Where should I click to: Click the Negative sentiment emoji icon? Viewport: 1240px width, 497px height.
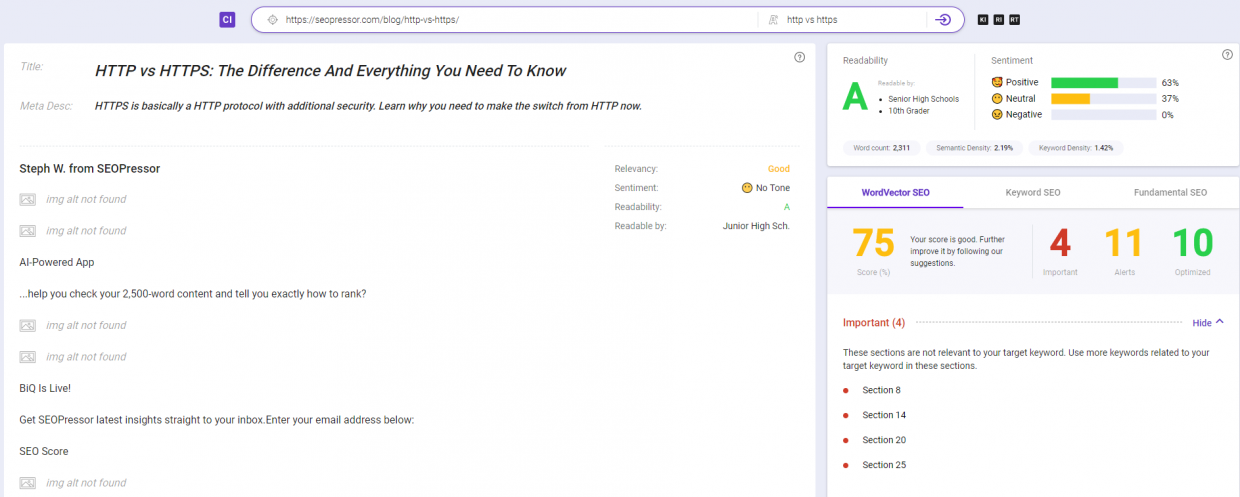[996, 115]
